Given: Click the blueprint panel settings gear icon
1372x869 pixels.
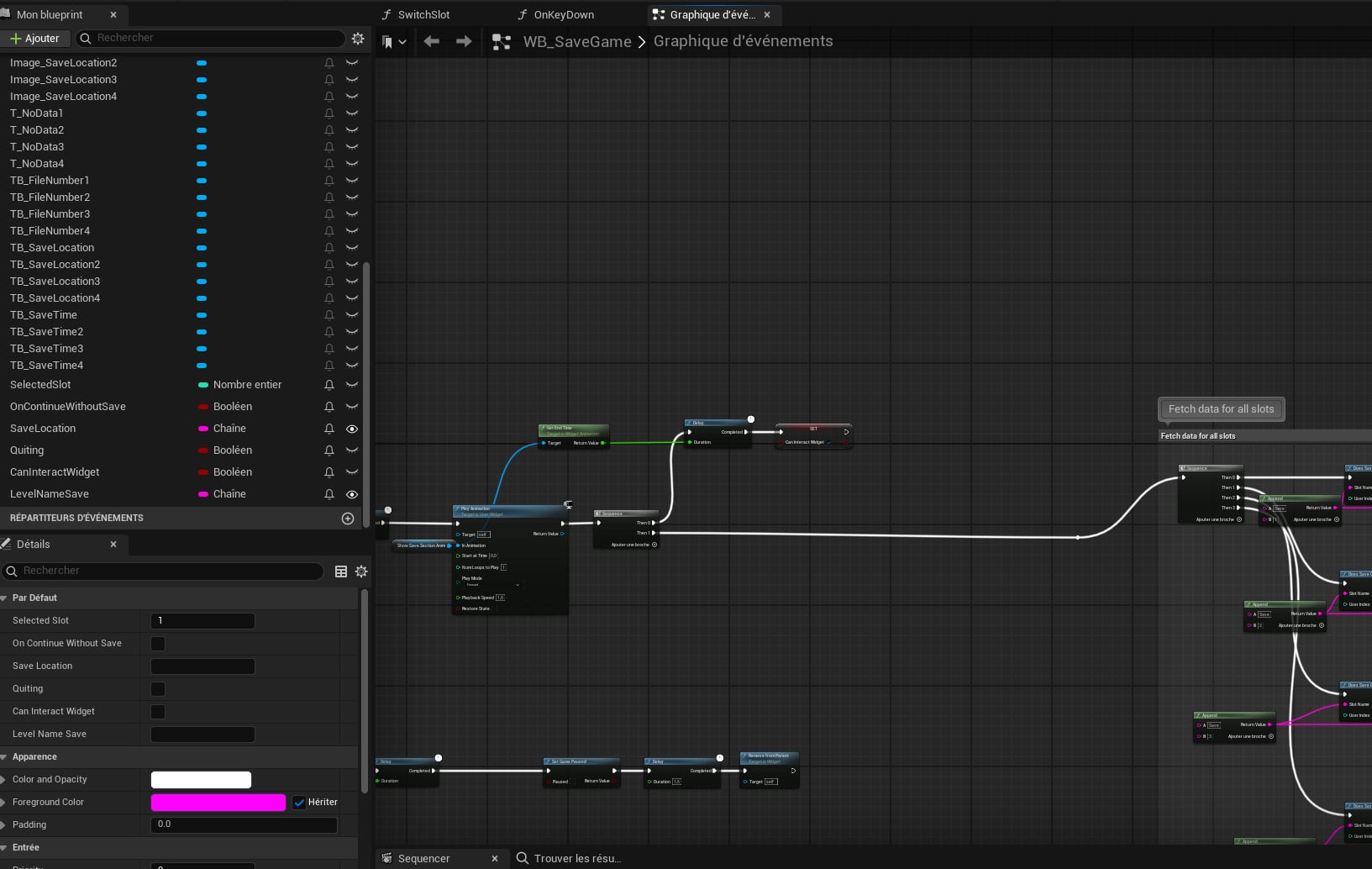Looking at the screenshot, I should [x=358, y=39].
